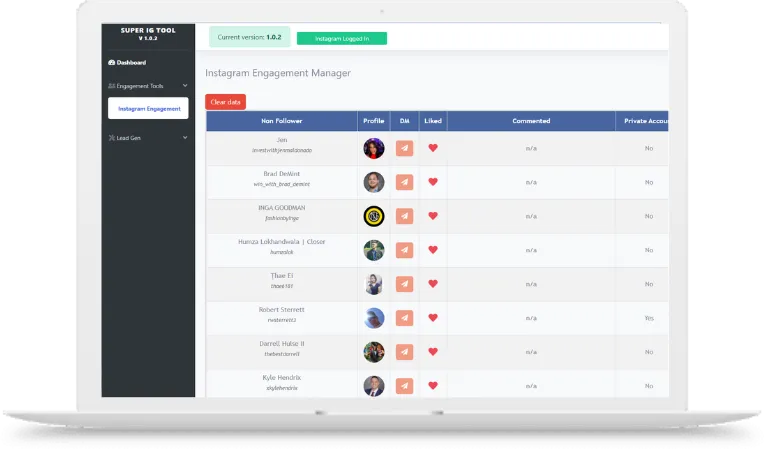764x449 pixels.
Task: Click the No value in Brad DeWint's row
Action: (649, 182)
